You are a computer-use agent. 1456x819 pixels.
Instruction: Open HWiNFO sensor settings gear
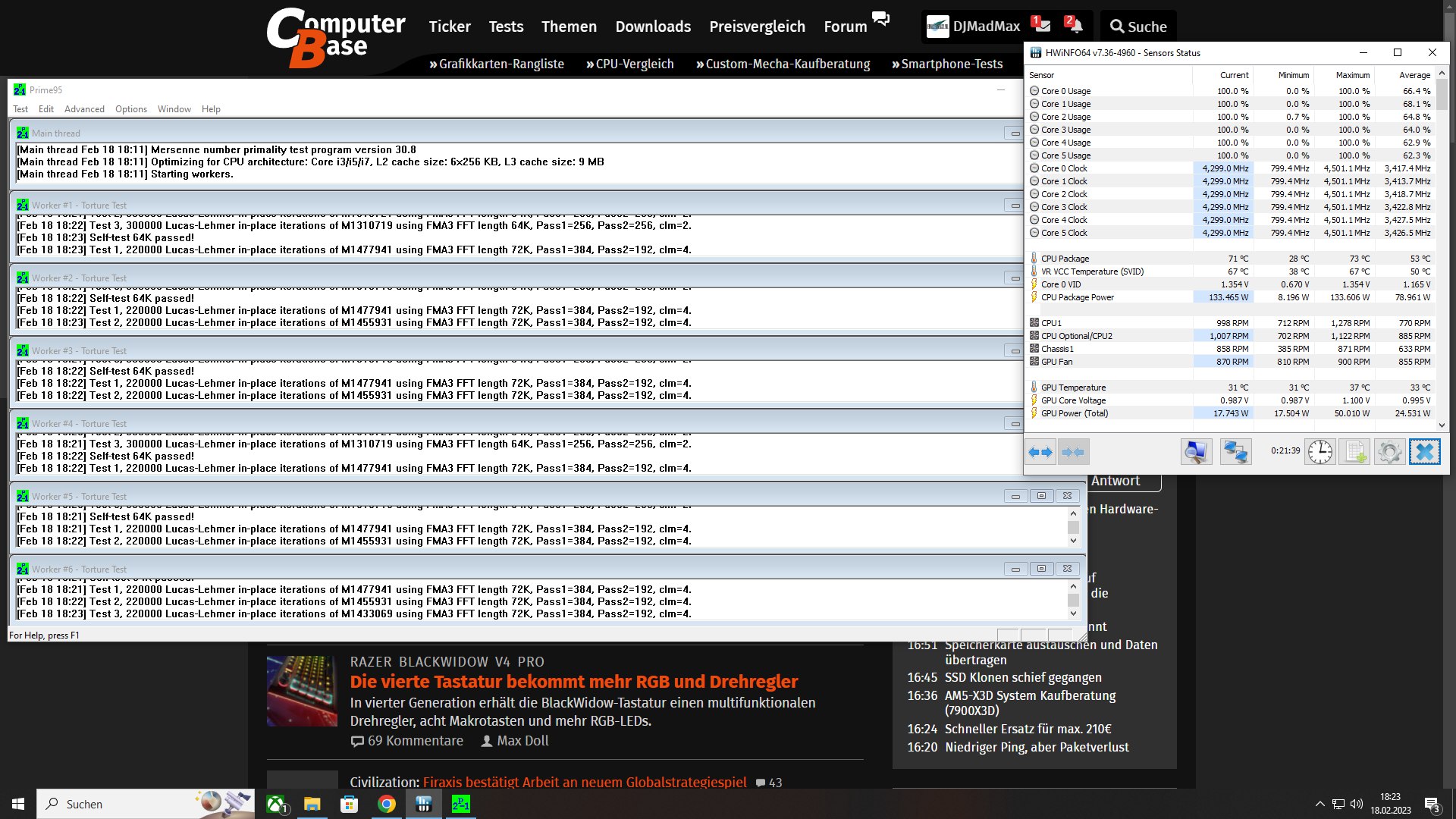[x=1389, y=453]
